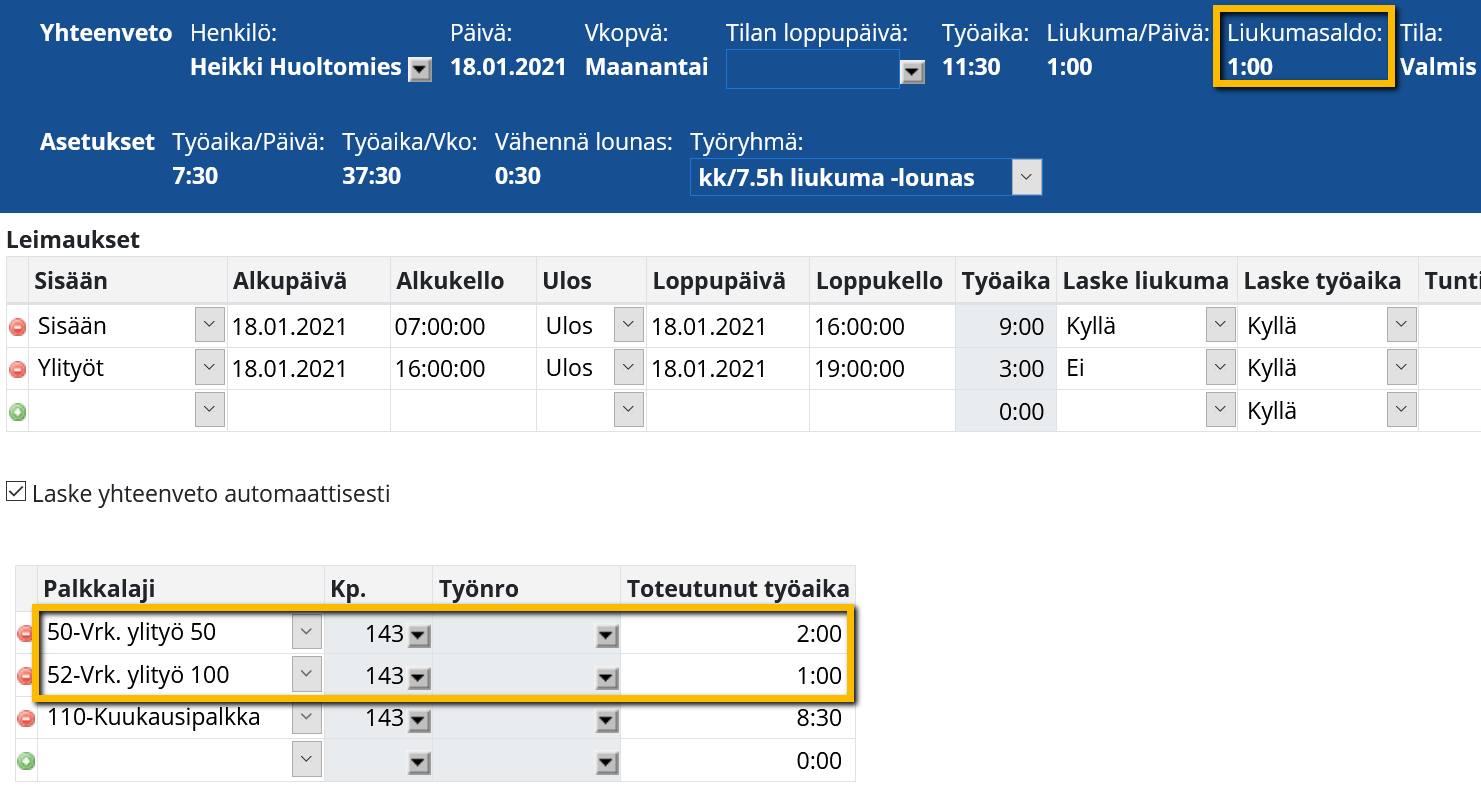Add new stamp row with green plus icon

[17, 411]
